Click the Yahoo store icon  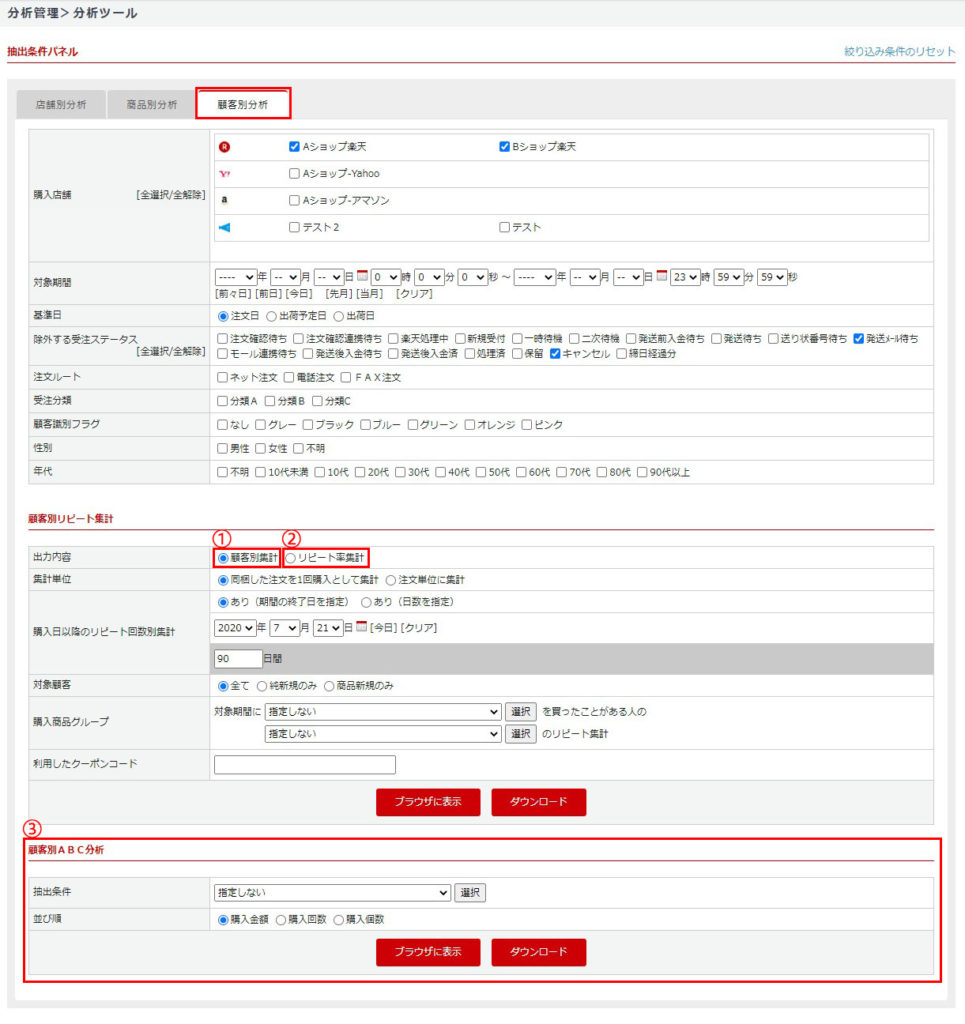click(x=225, y=174)
